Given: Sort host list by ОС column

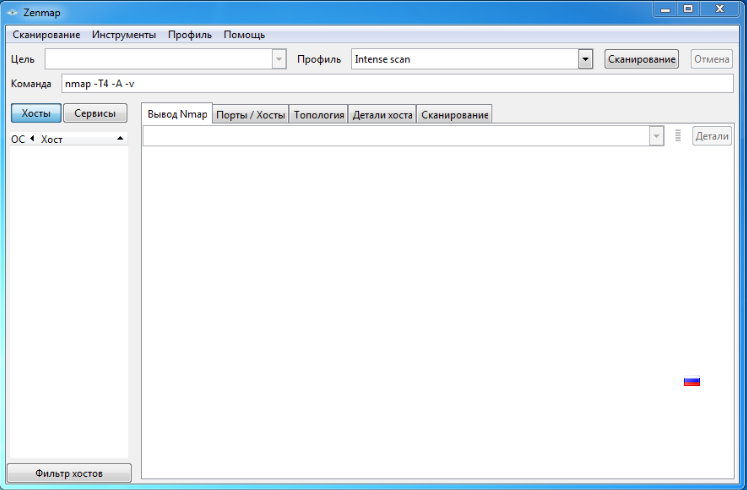Looking at the screenshot, I should pyautogui.click(x=18, y=139).
